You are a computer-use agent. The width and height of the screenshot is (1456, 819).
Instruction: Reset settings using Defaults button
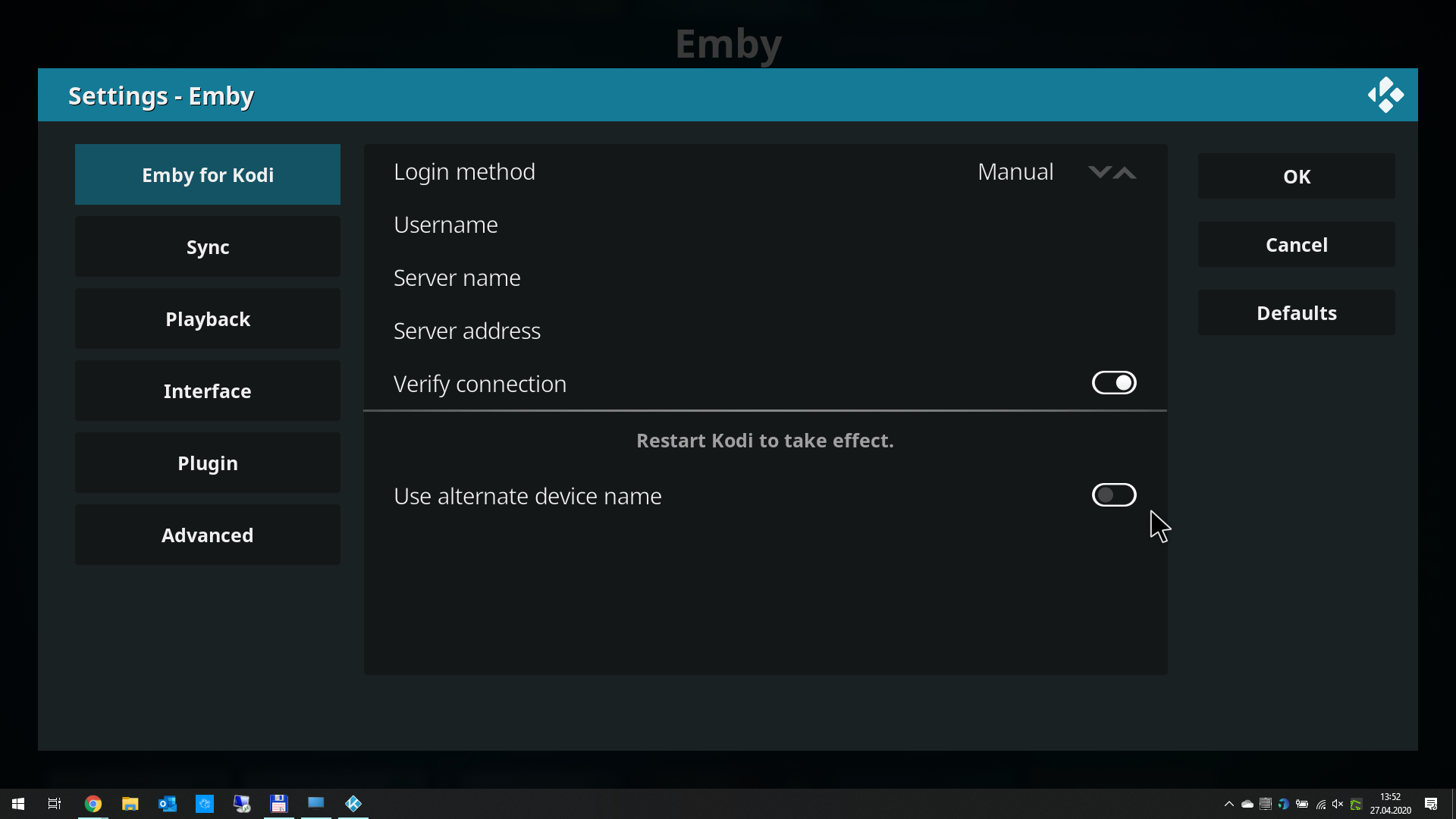1297,312
